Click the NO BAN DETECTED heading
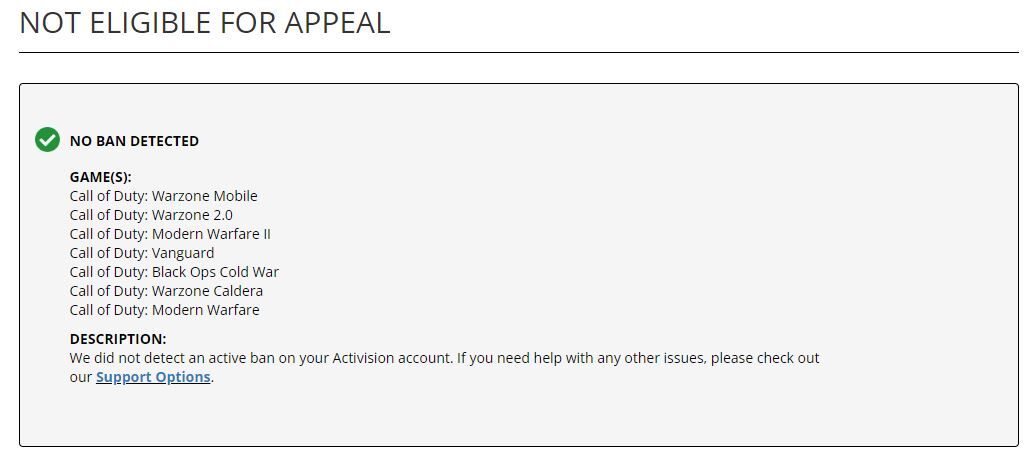The image size is (1030, 476). pos(134,141)
